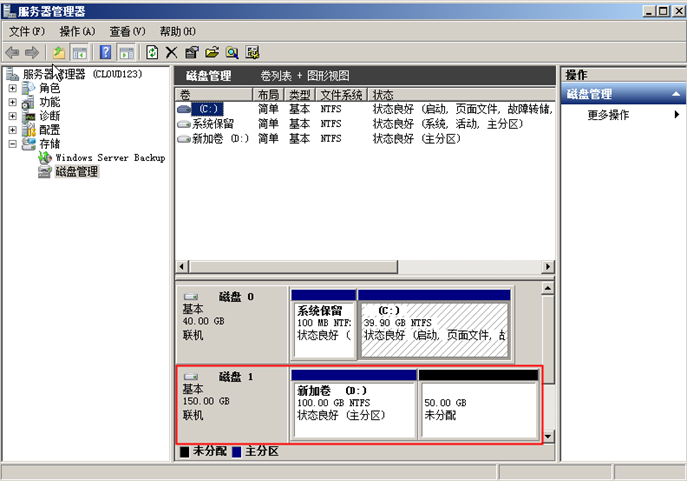Expand the 角色 tree node
The height and width of the screenshot is (481, 687).
point(12,88)
